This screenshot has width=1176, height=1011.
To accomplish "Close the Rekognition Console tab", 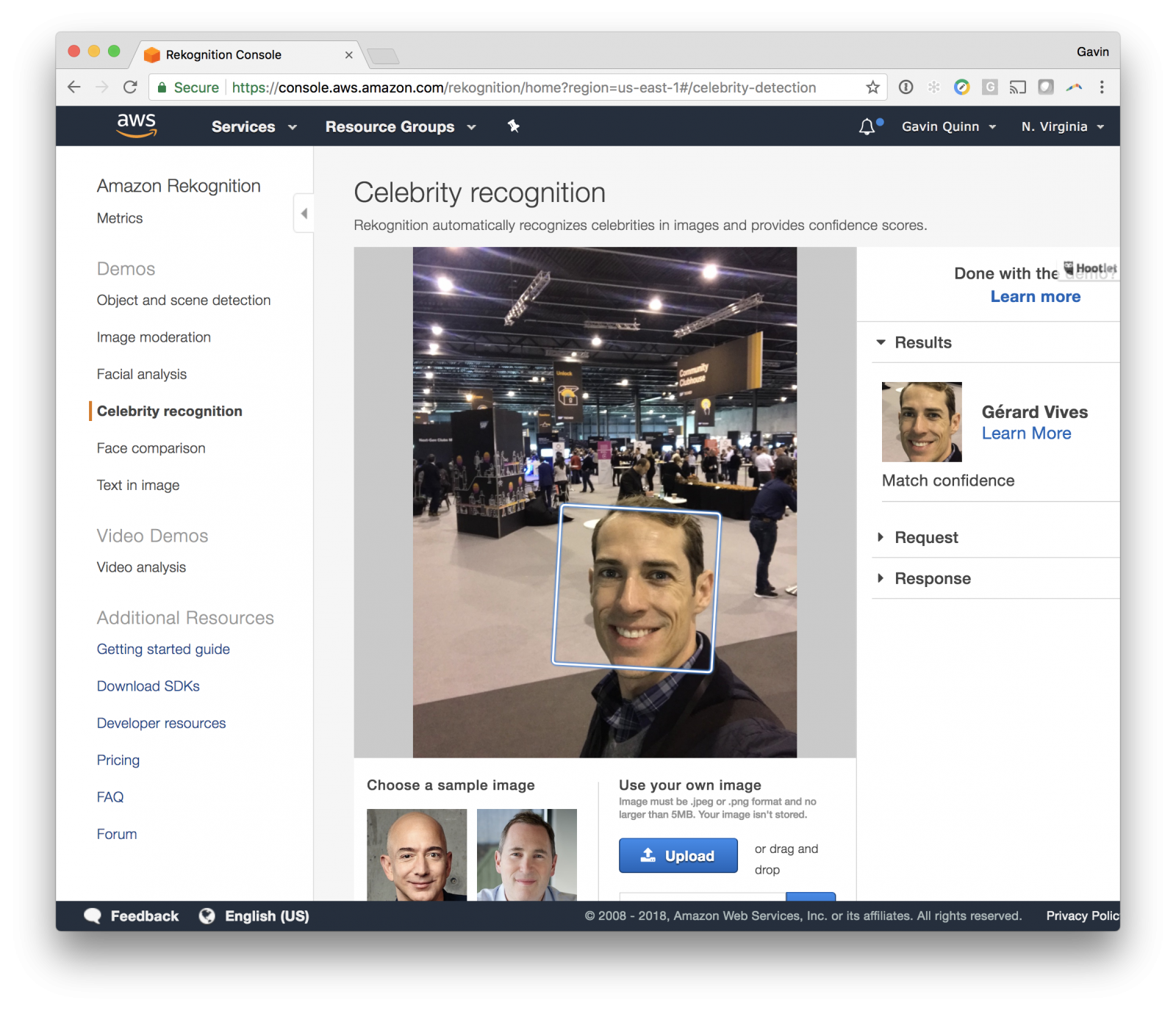I will tap(349, 55).
